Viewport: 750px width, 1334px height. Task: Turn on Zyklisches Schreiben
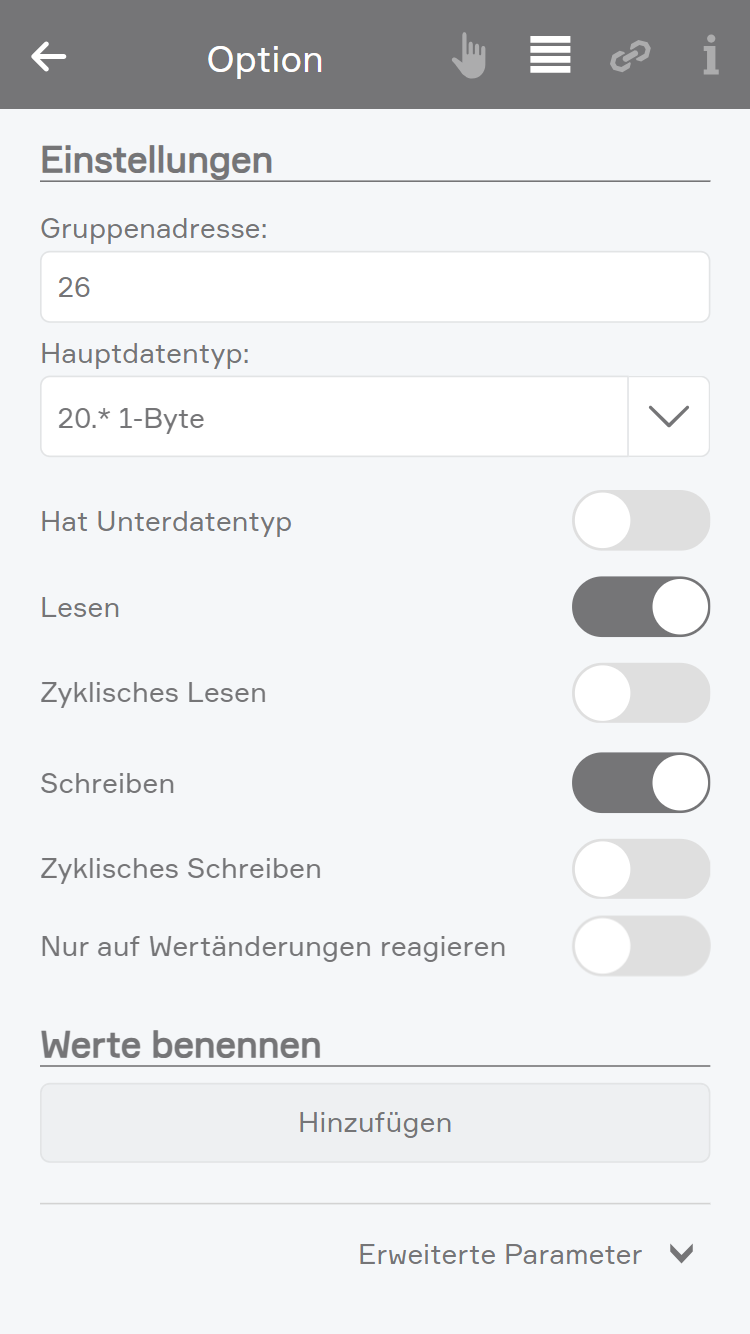pos(640,869)
